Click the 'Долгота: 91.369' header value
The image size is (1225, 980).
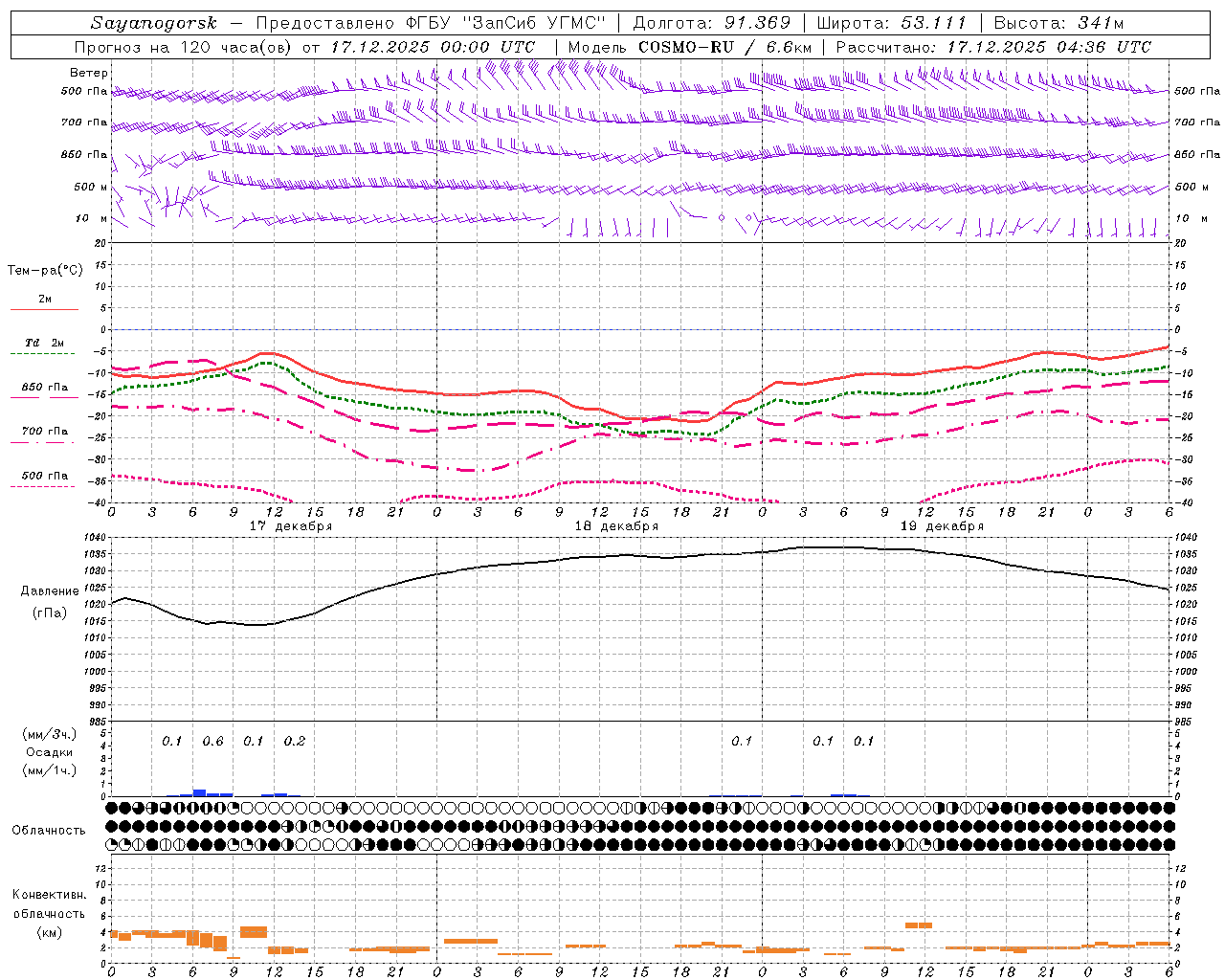click(712, 23)
